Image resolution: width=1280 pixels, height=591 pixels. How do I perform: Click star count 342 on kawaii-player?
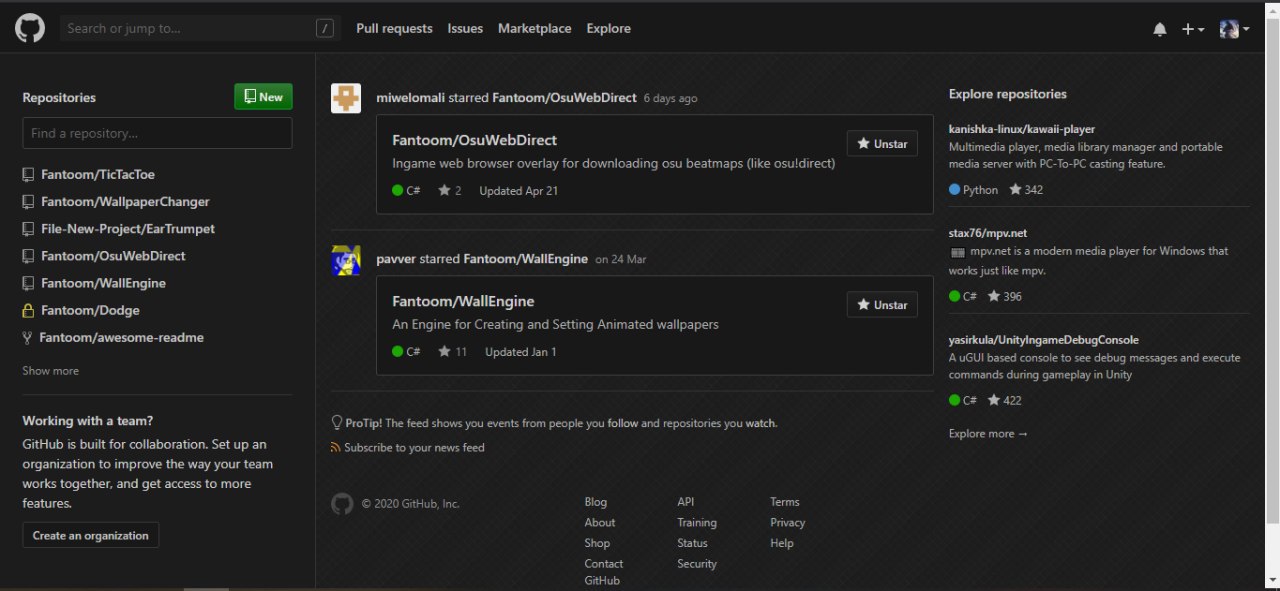click(1026, 189)
